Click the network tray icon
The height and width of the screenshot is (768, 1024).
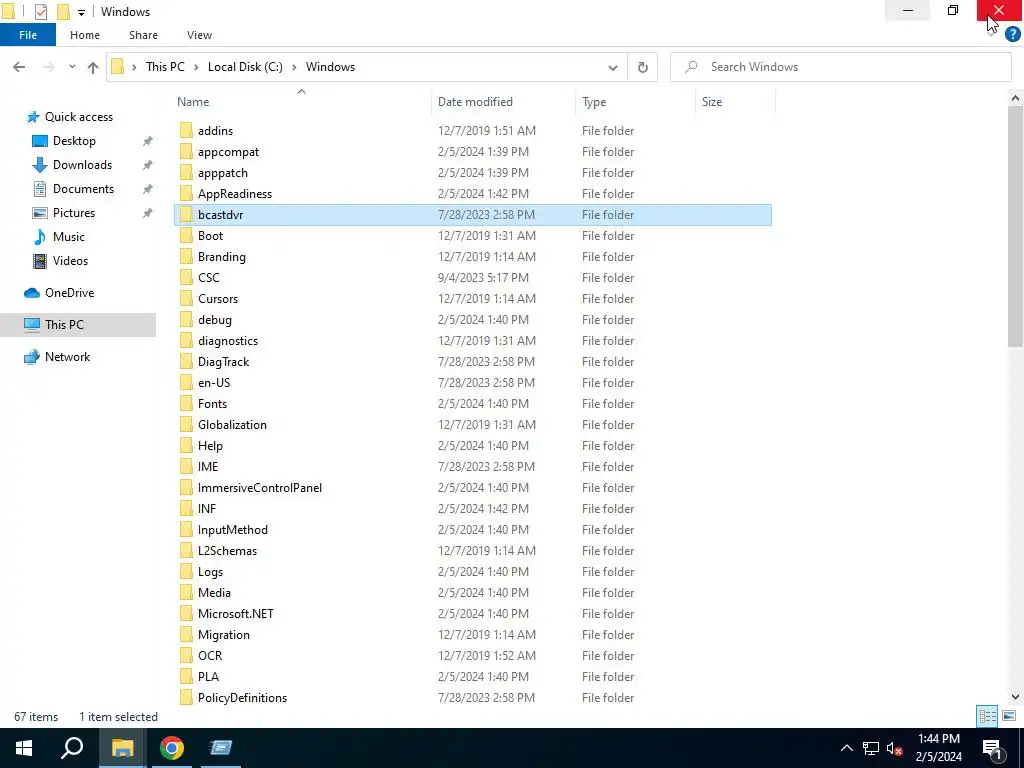pyautogui.click(x=871, y=748)
